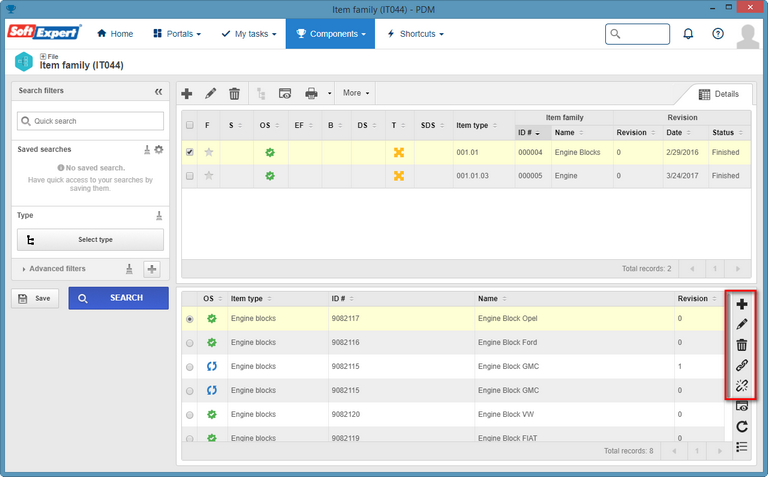Expand the Advanced filters section
The height and width of the screenshot is (477, 768).
click(54, 268)
